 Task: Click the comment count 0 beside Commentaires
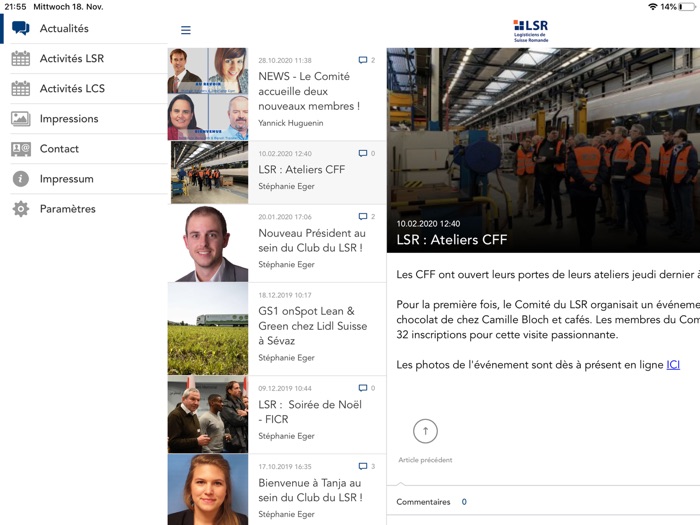pos(464,502)
